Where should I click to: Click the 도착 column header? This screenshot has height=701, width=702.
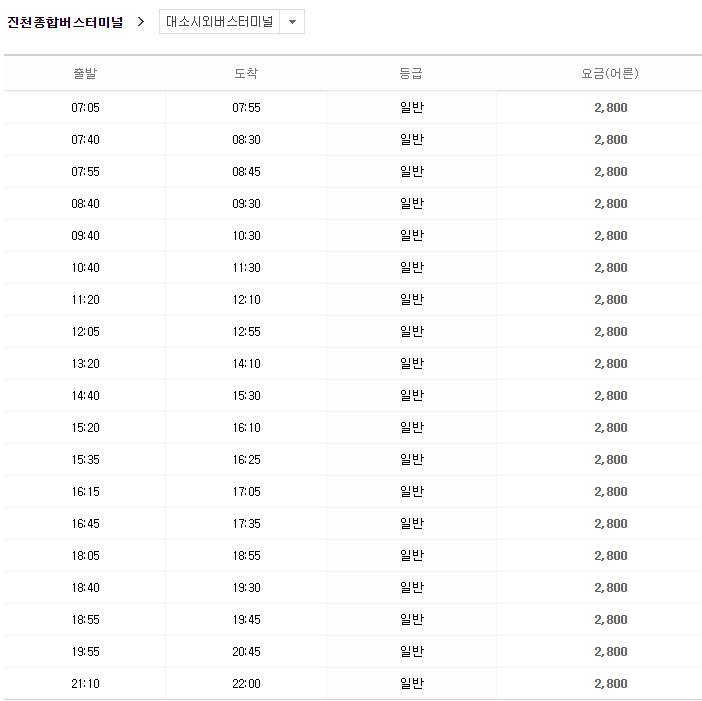246,74
